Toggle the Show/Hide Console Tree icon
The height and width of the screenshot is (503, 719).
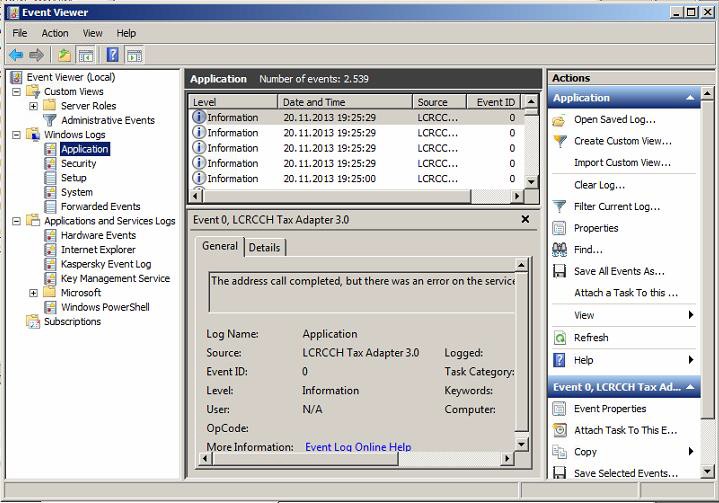(86, 55)
